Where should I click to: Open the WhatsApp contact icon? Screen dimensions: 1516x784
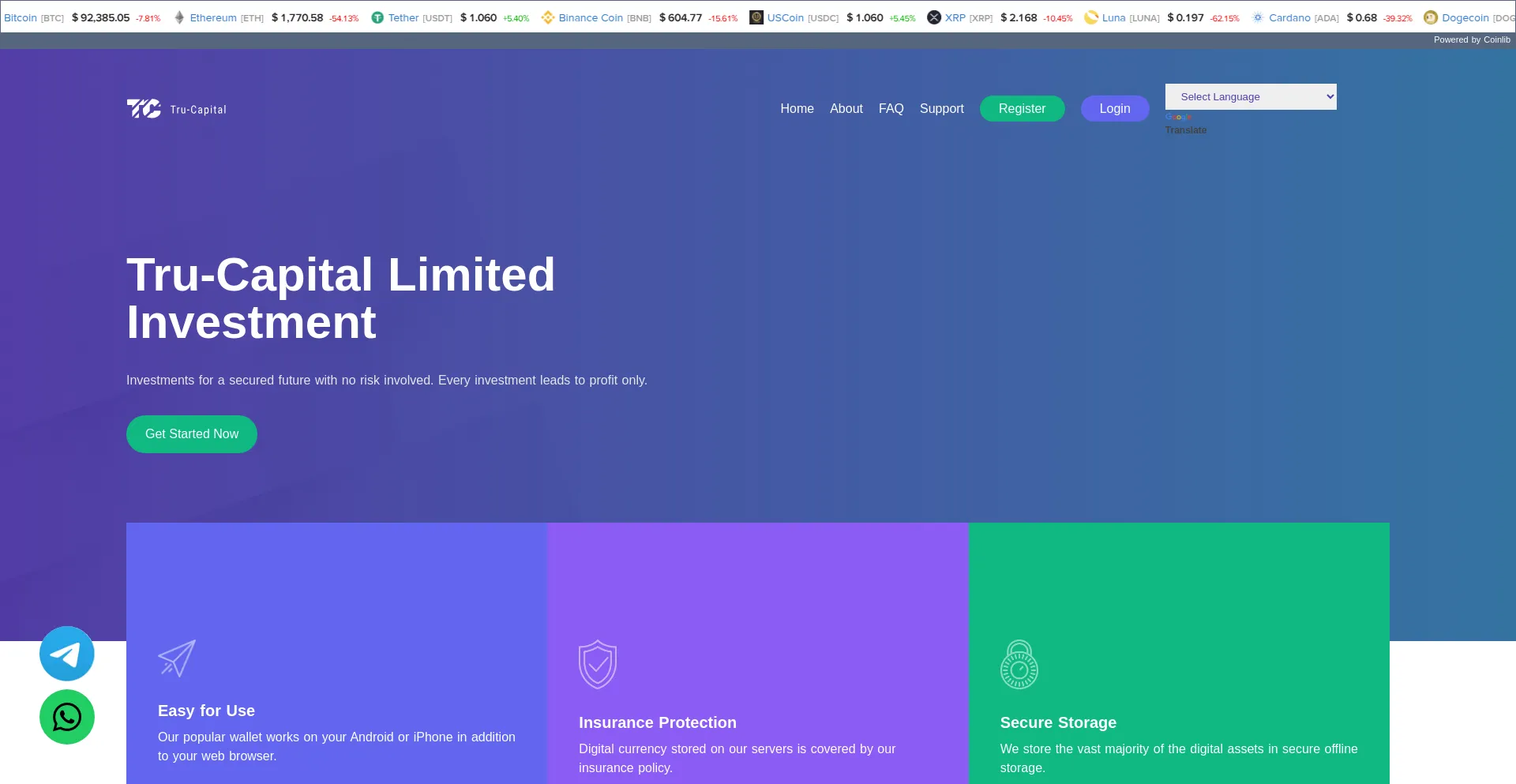66,717
